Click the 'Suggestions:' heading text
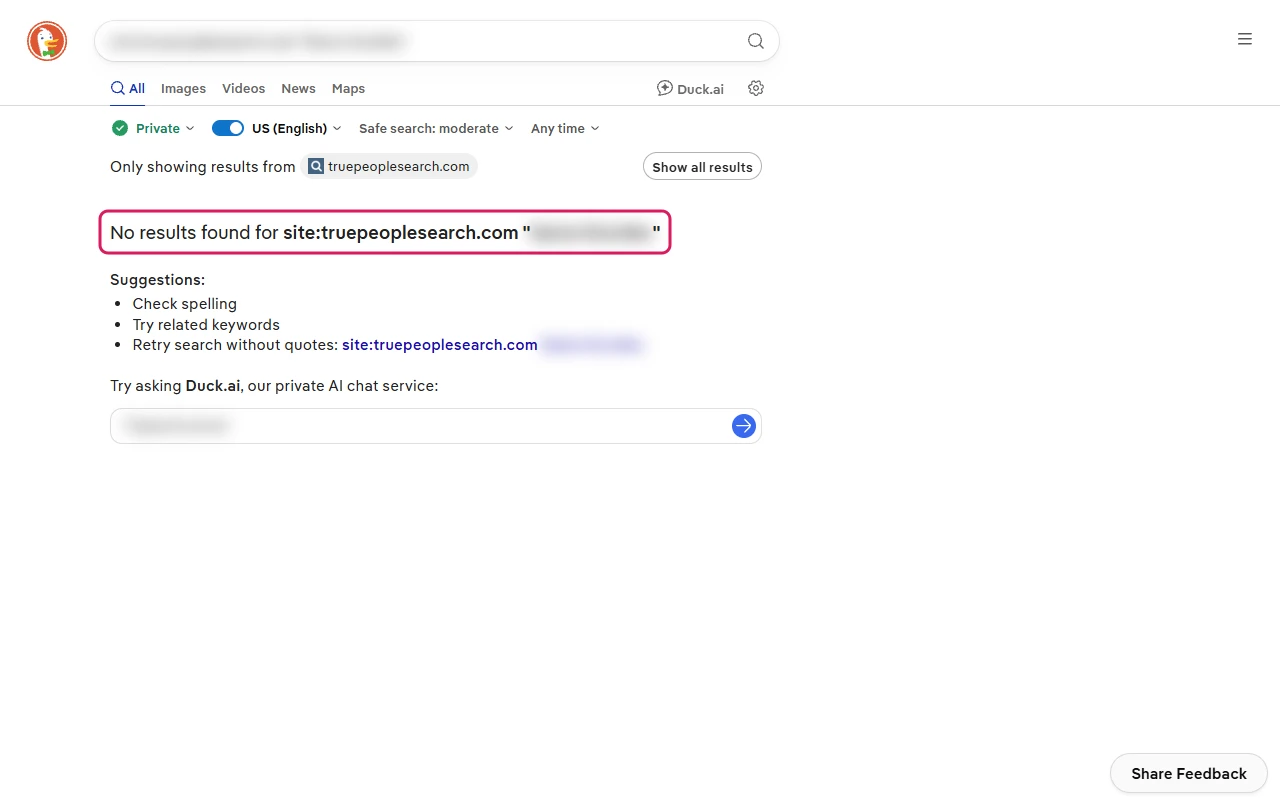Image resolution: width=1280 pixels, height=805 pixels. click(x=157, y=280)
